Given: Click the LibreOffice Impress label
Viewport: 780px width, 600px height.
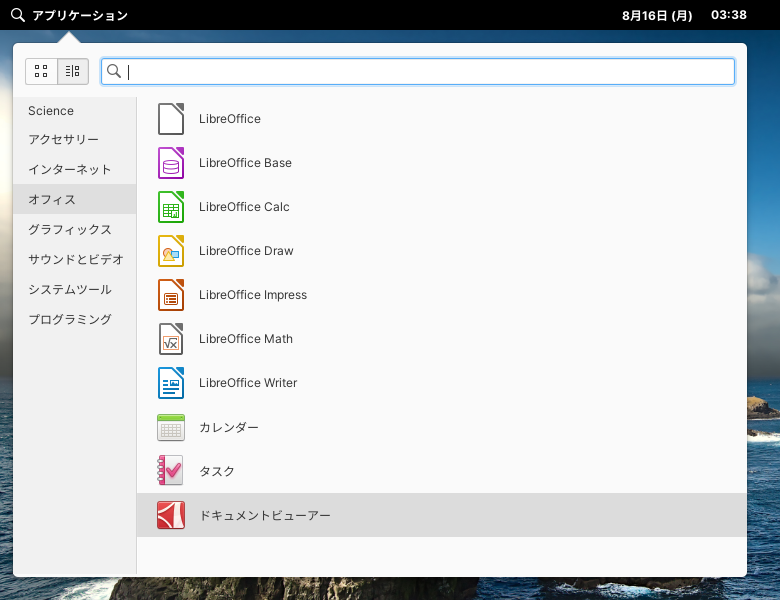Looking at the screenshot, I should click(253, 295).
